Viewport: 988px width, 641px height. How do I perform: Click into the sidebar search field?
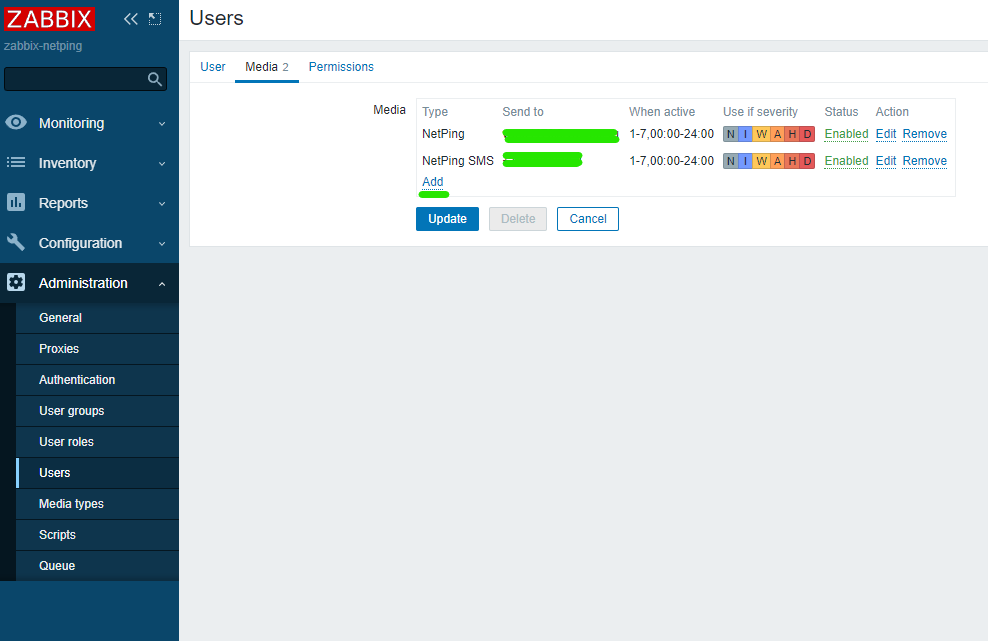[x=75, y=80]
